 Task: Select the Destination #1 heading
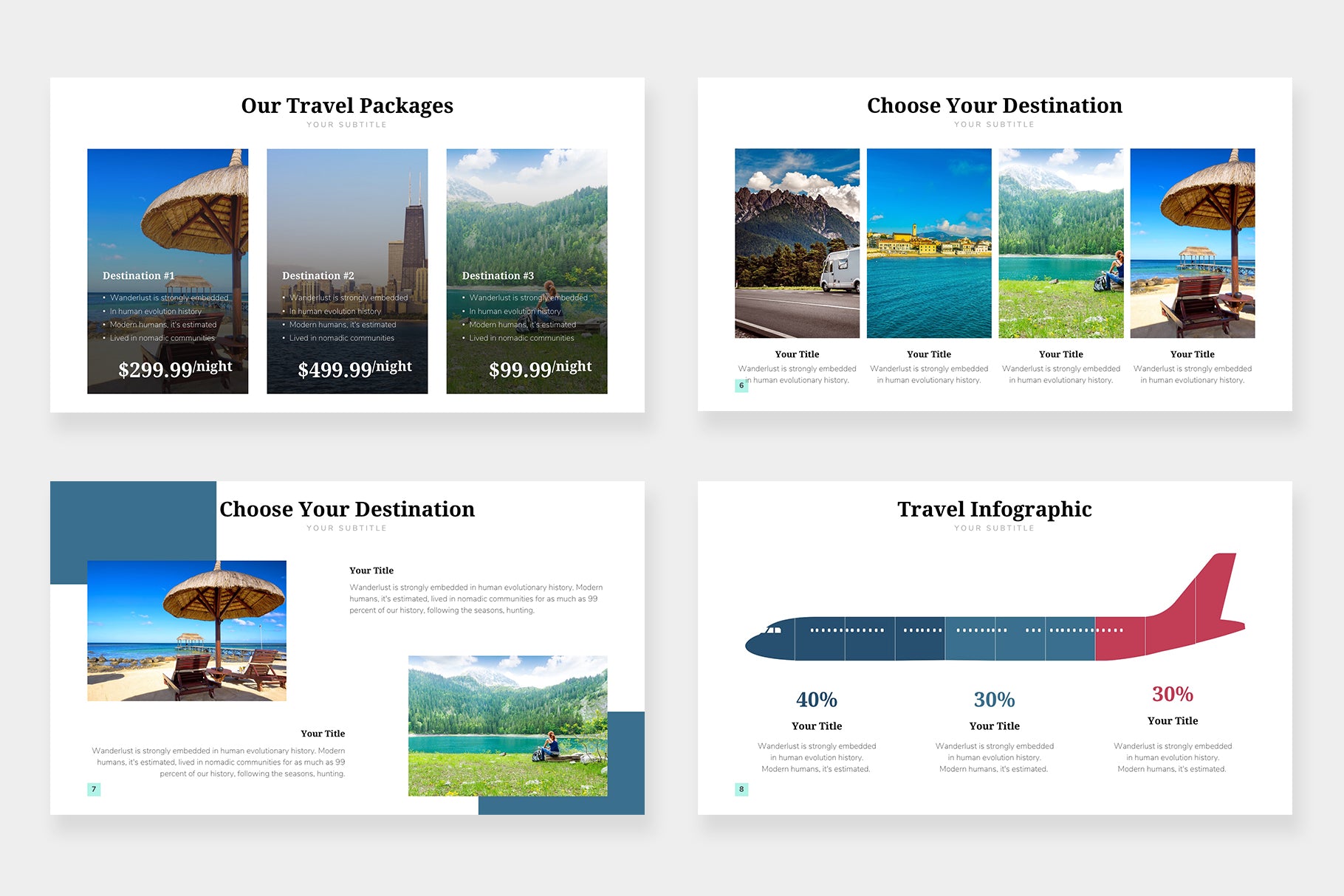point(138,276)
